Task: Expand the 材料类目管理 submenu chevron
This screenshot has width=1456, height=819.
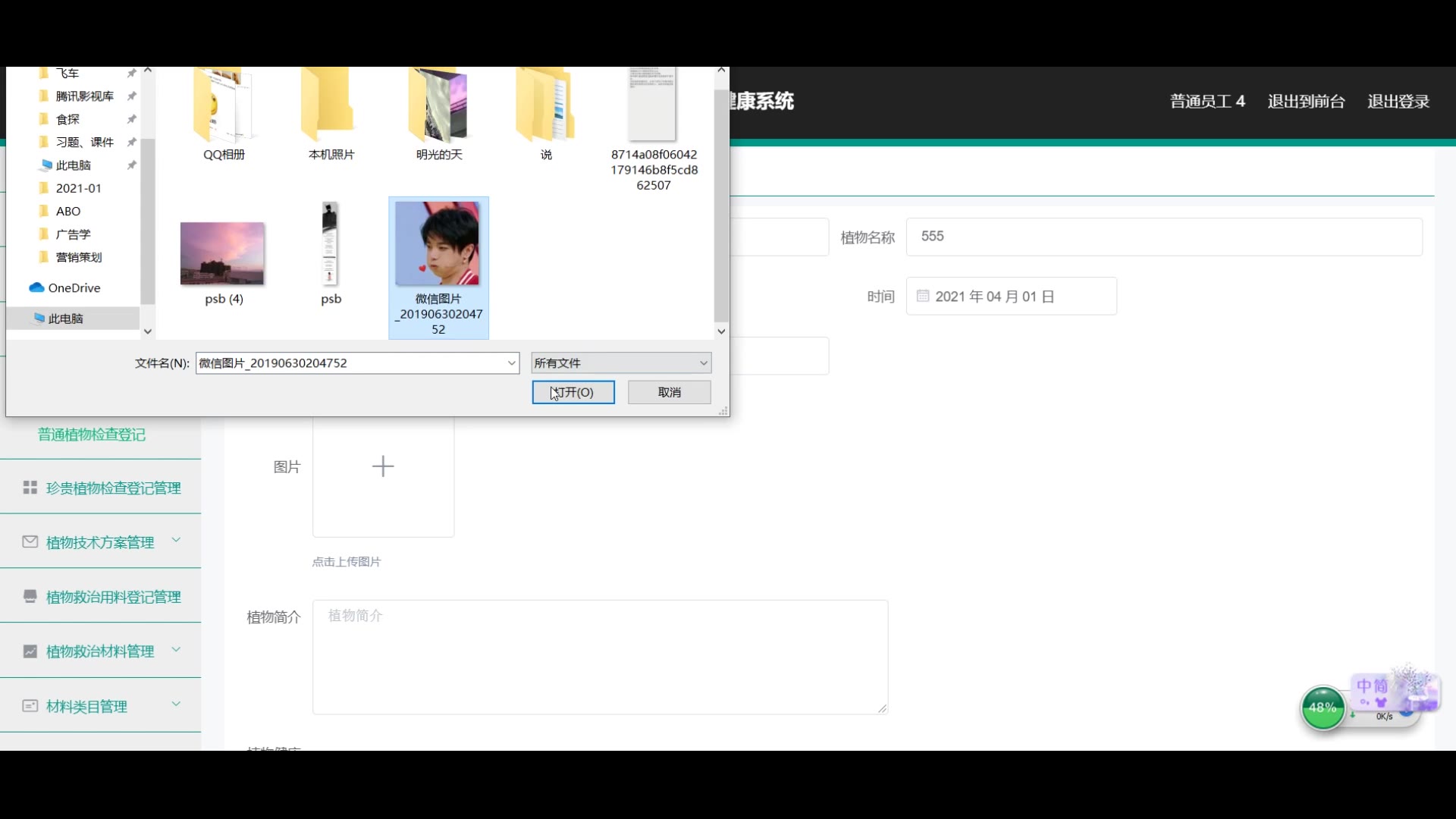Action: coord(176,704)
